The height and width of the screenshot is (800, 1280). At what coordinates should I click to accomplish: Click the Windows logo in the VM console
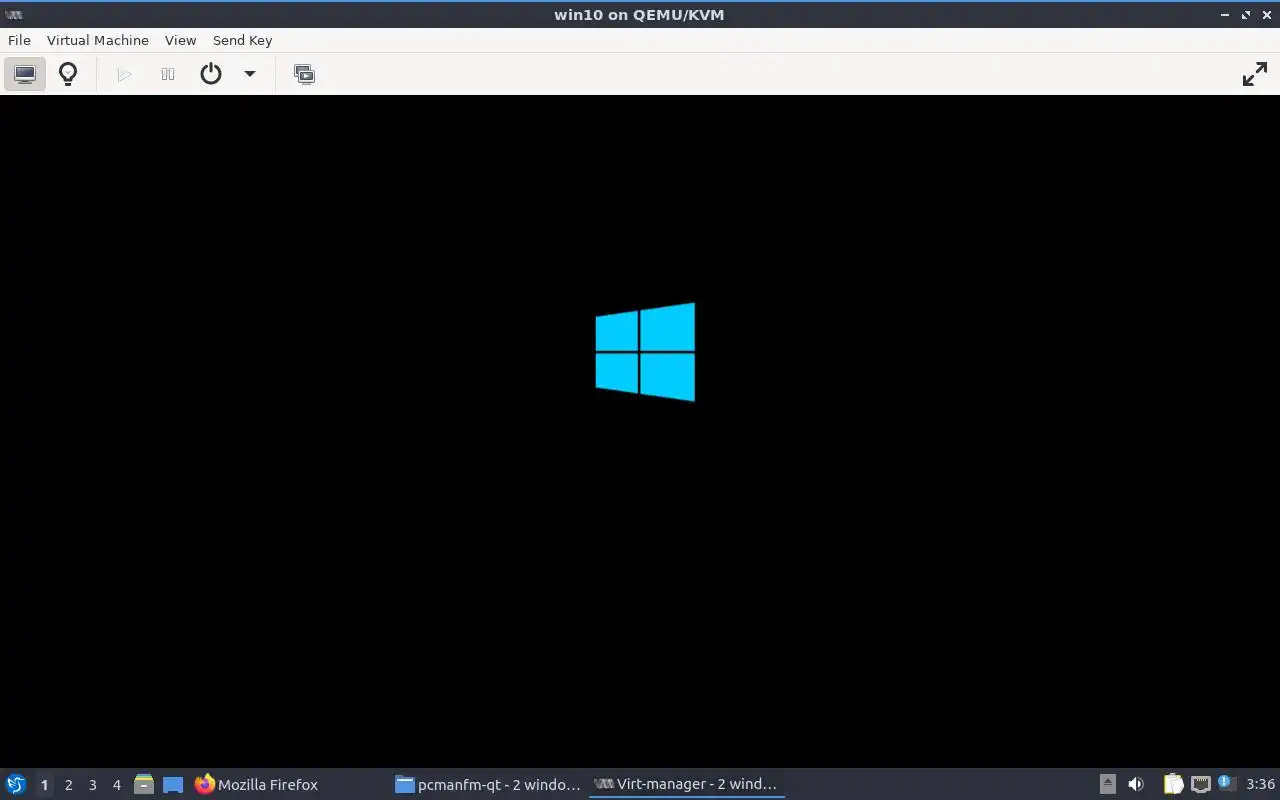645,352
